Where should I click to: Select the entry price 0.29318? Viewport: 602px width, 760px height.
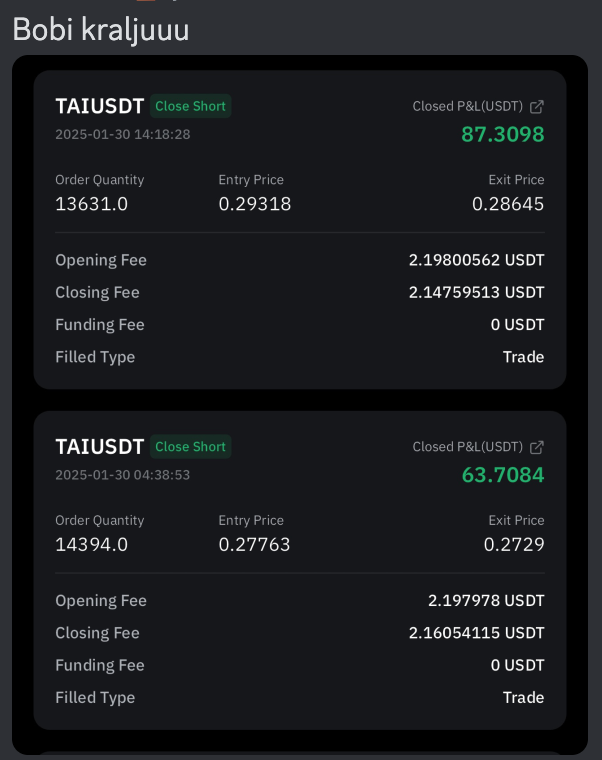click(255, 204)
